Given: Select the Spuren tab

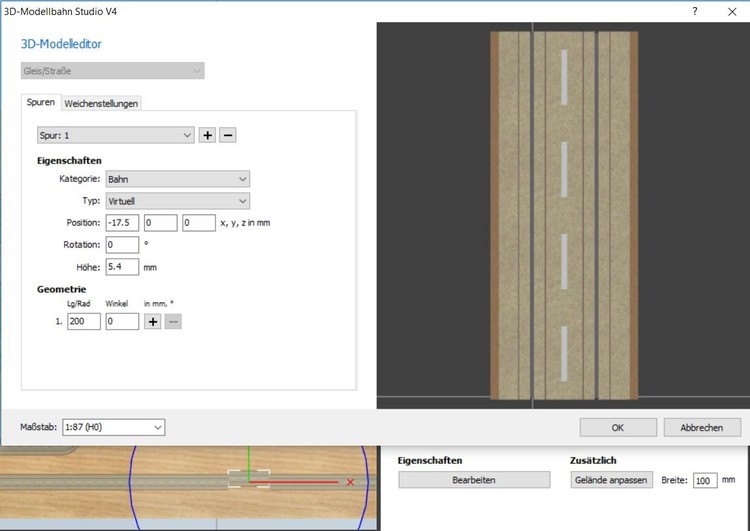Looking at the screenshot, I should (x=41, y=103).
